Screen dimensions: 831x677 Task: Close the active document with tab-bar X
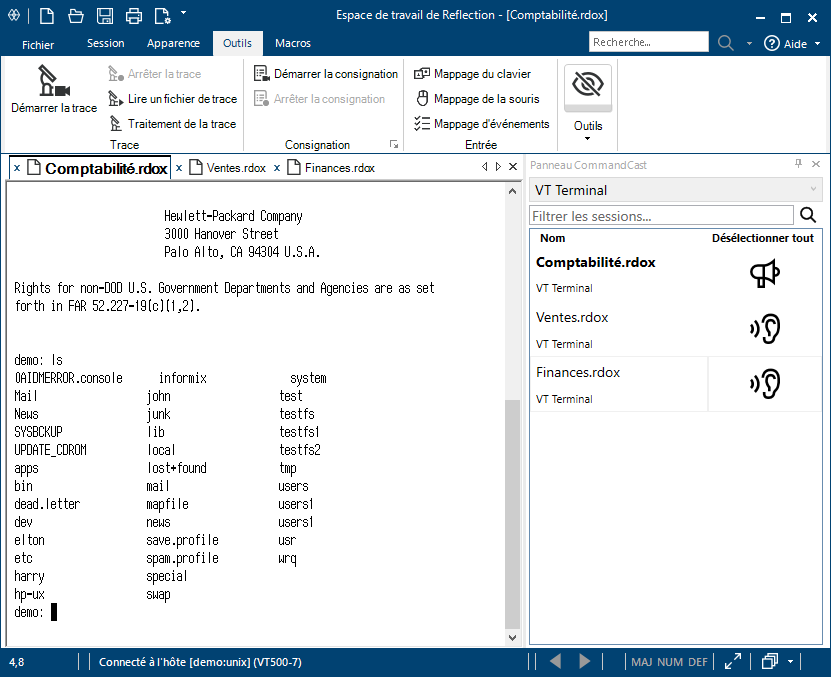click(513, 166)
